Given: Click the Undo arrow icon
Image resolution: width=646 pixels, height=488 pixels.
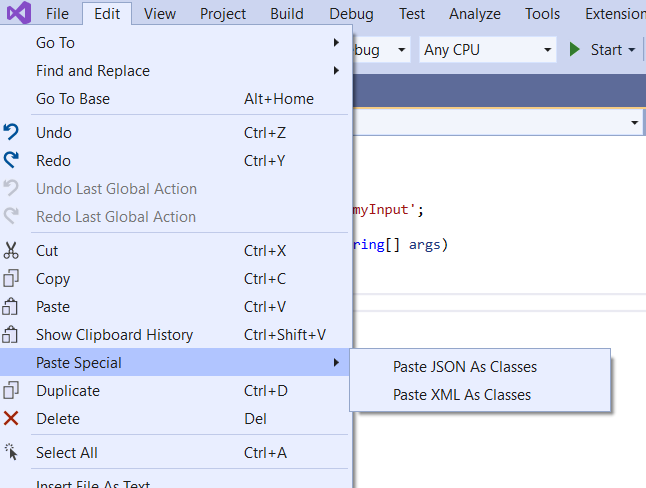Looking at the screenshot, I should point(11,132).
